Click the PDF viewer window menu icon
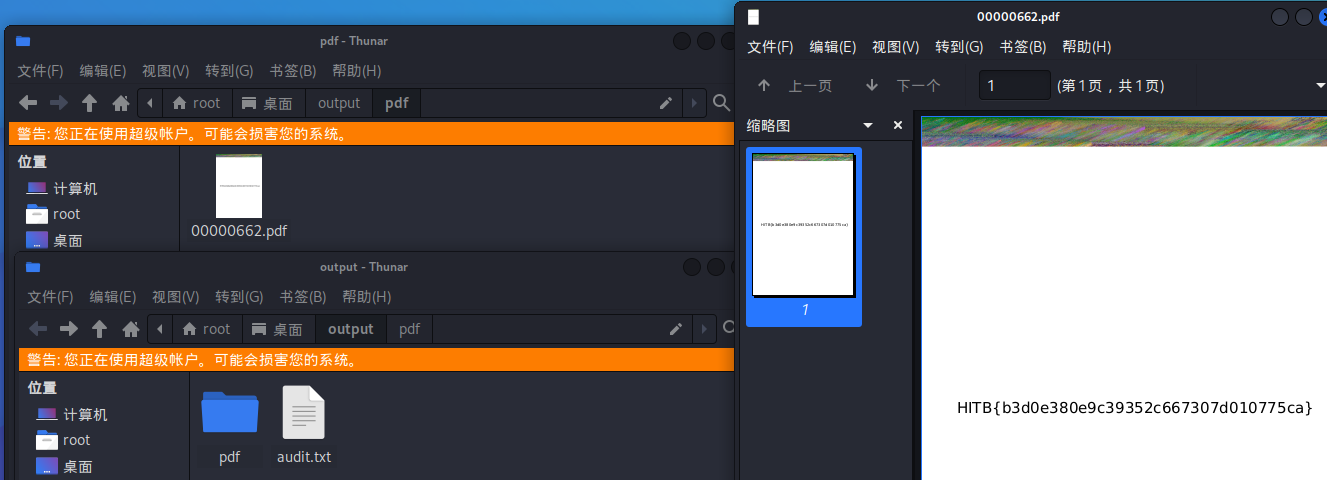The height and width of the screenshot is (480, 1327). pos(754,17)
